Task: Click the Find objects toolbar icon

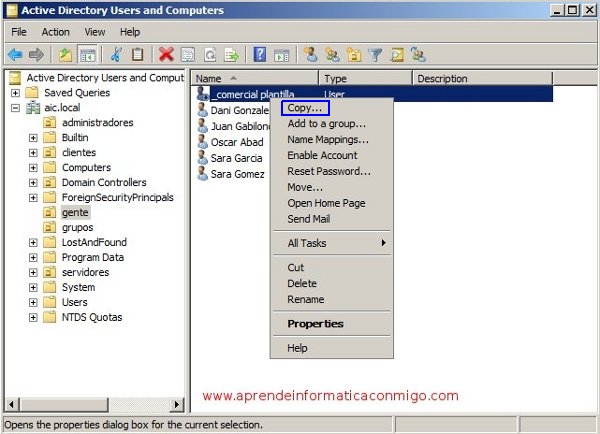Action: click(x=397, y=55)
